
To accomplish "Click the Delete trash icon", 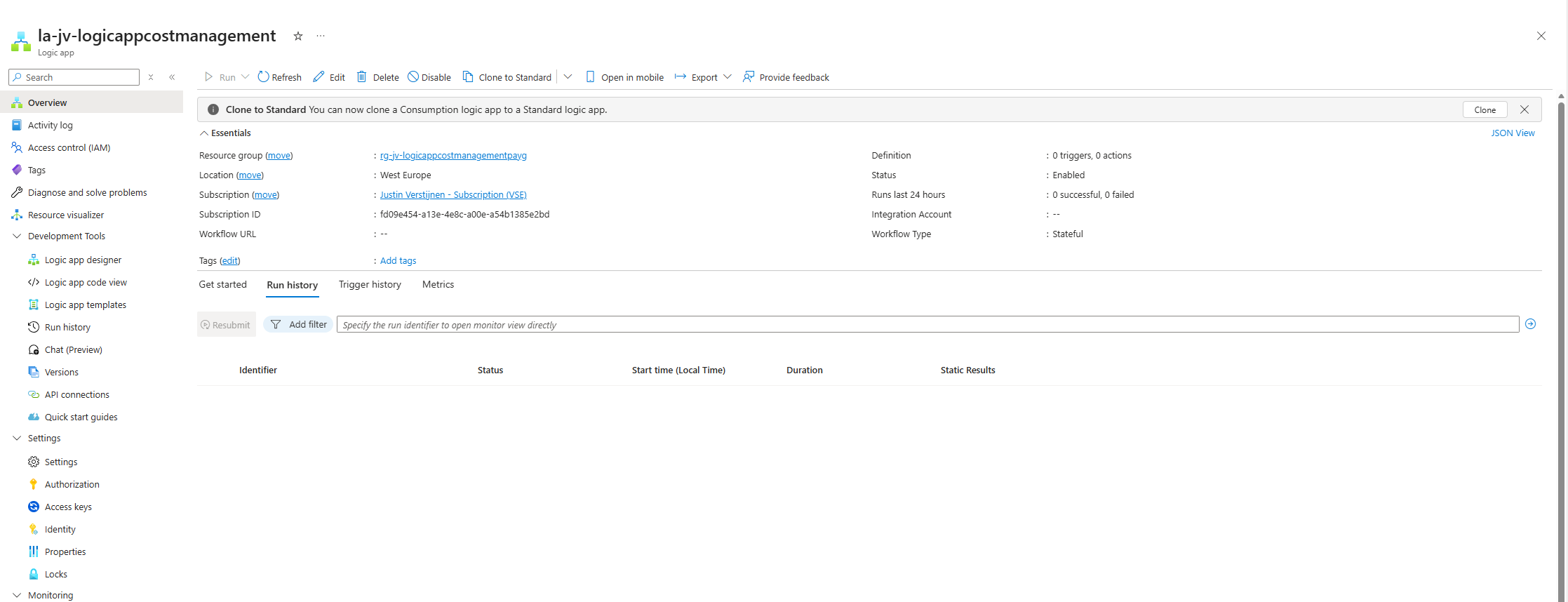I will tap(362, 76).
